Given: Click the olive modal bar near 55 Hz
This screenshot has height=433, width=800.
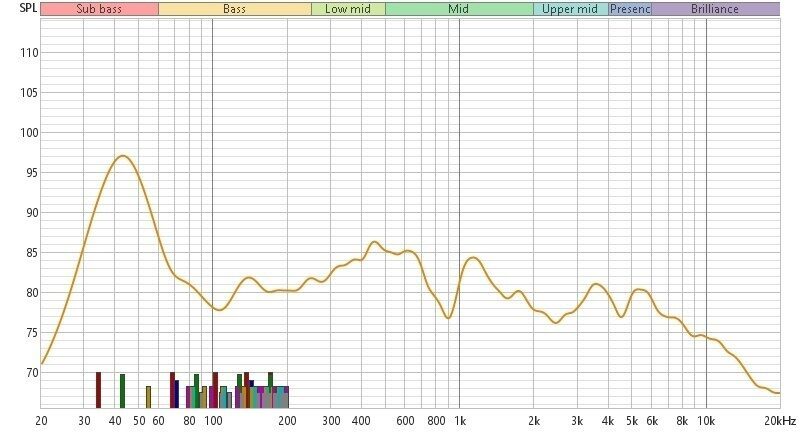Looking at the screenshot, I should pos(148,397).
